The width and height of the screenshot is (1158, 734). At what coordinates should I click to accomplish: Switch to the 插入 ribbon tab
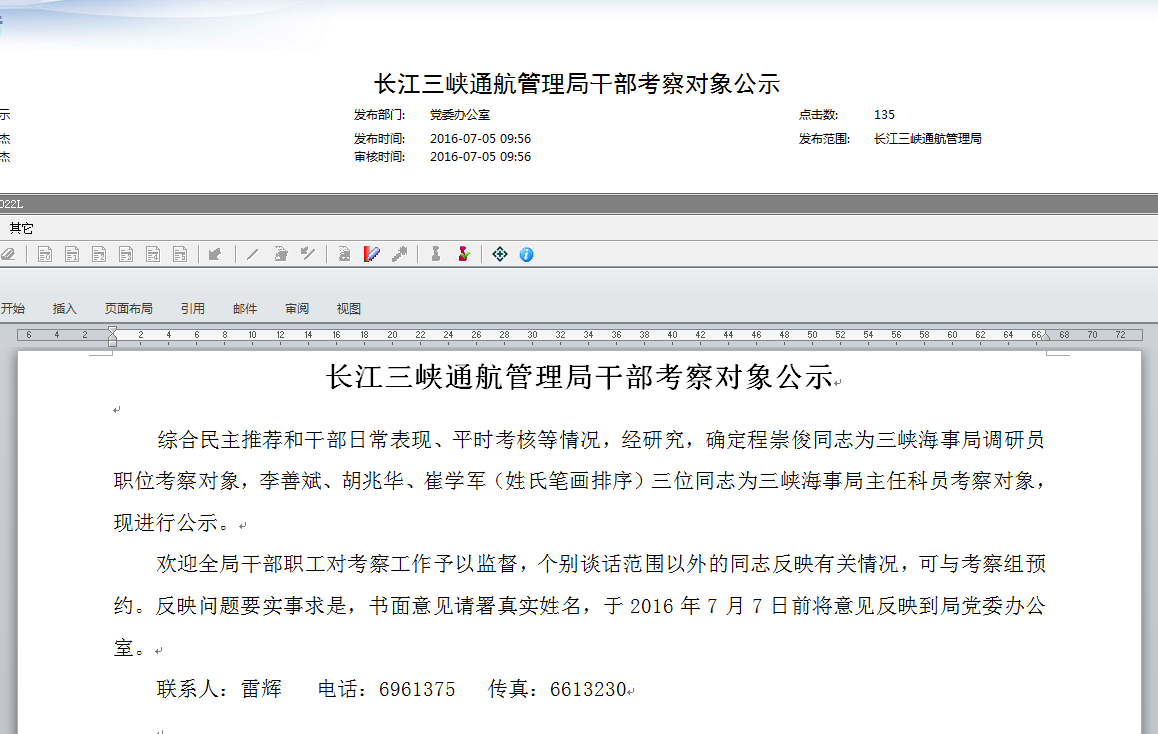coord(65,309)
